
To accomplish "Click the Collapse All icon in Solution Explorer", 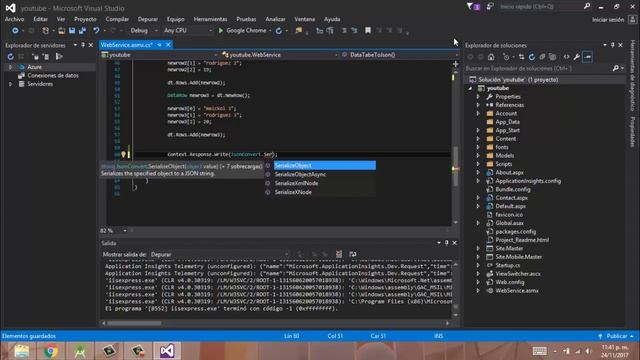I will tap(542, 57).
